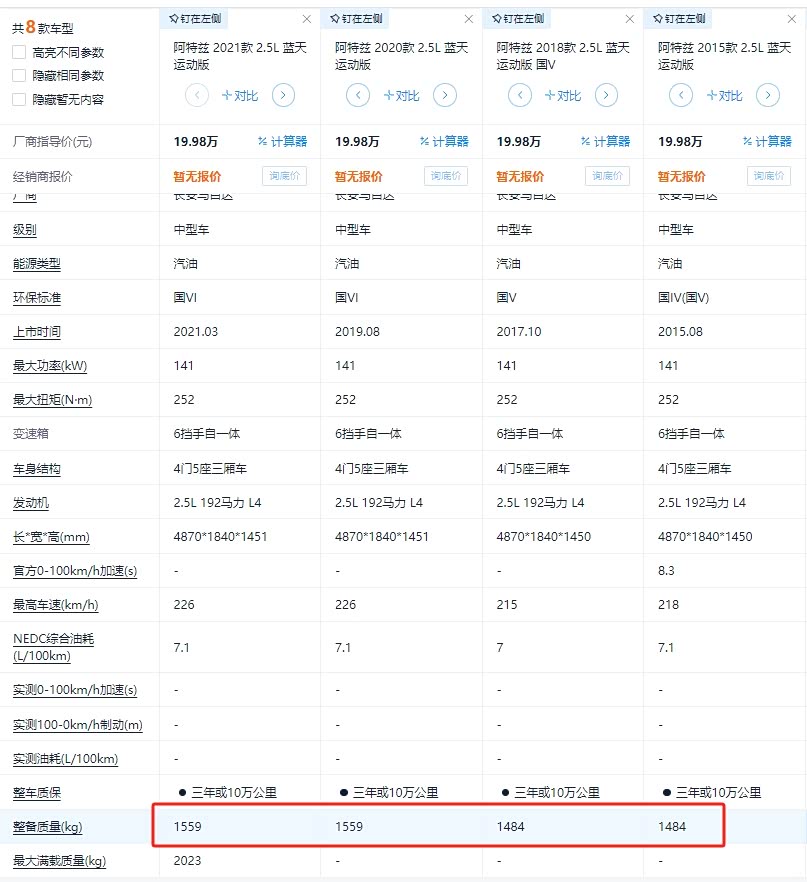Open price calculator for 2021款

pos(282,142)
